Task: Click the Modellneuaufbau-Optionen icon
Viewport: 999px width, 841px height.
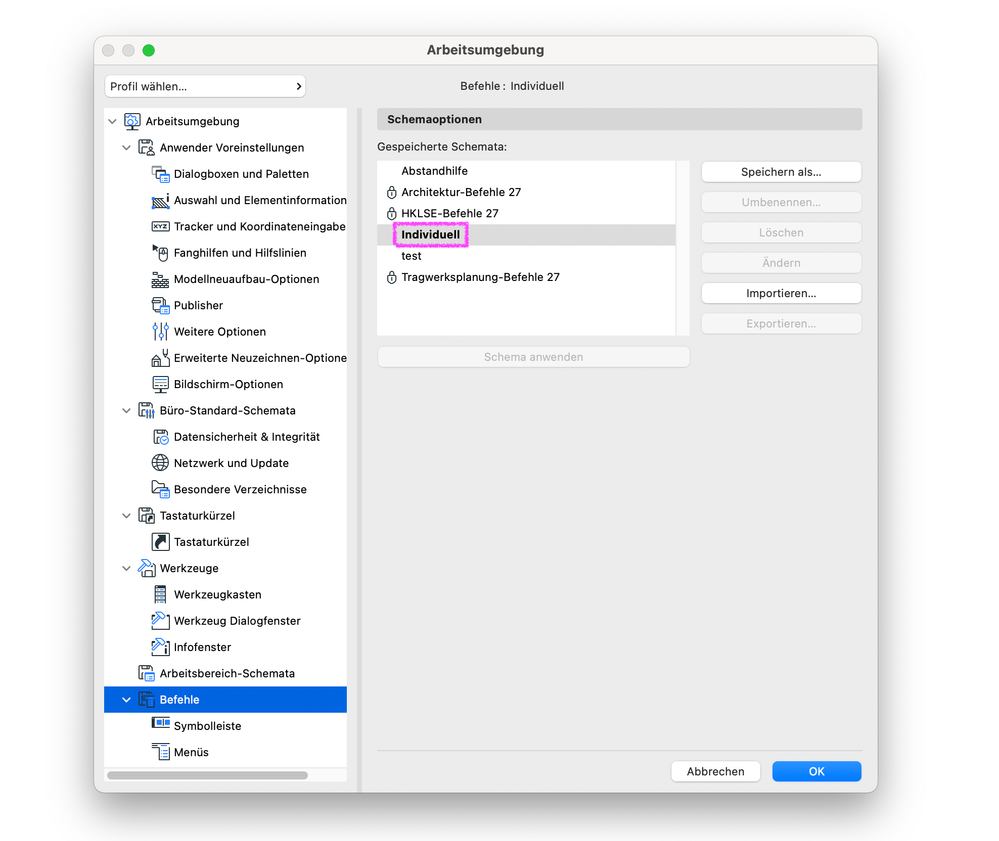Action: pyautogui.click(x=161, y=280)
